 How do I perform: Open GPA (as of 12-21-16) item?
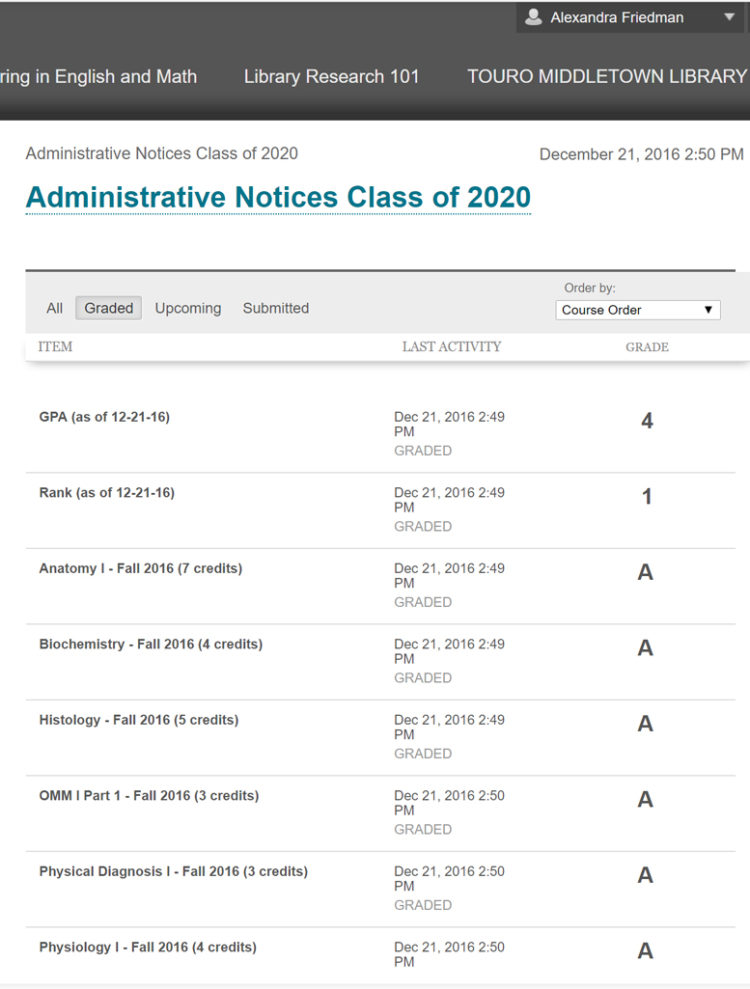pyautogui.click(x=104, y=417)
